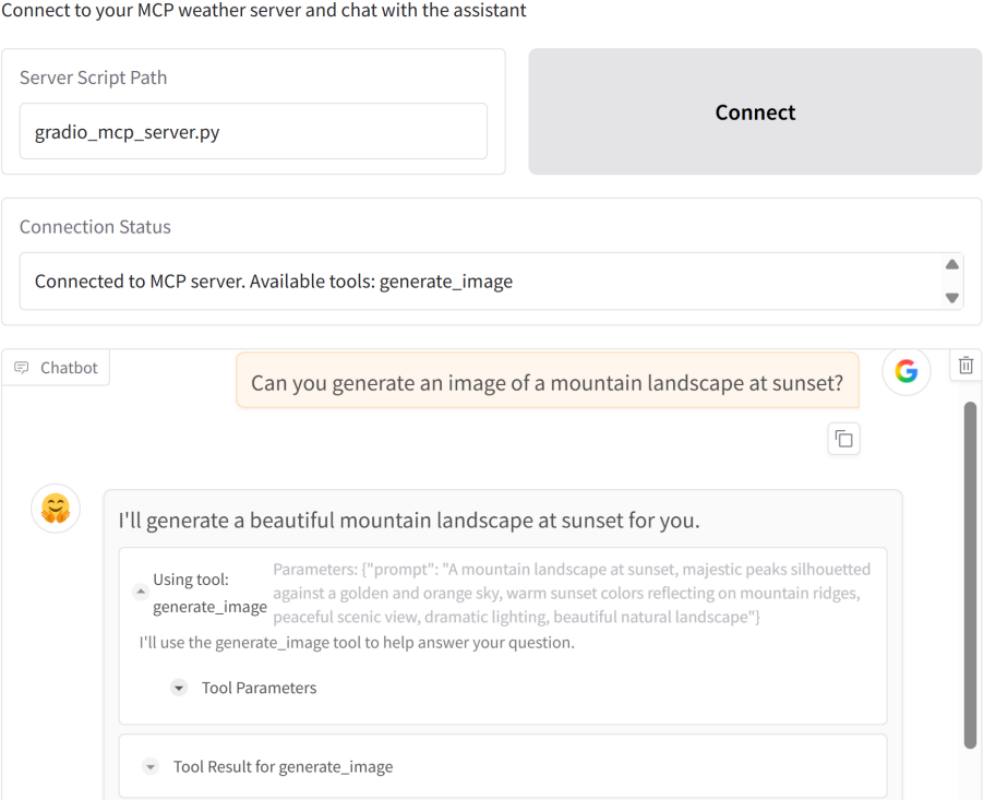
Task: Click the mountain landscape user message bubble
Action: (x=547, y=381)
